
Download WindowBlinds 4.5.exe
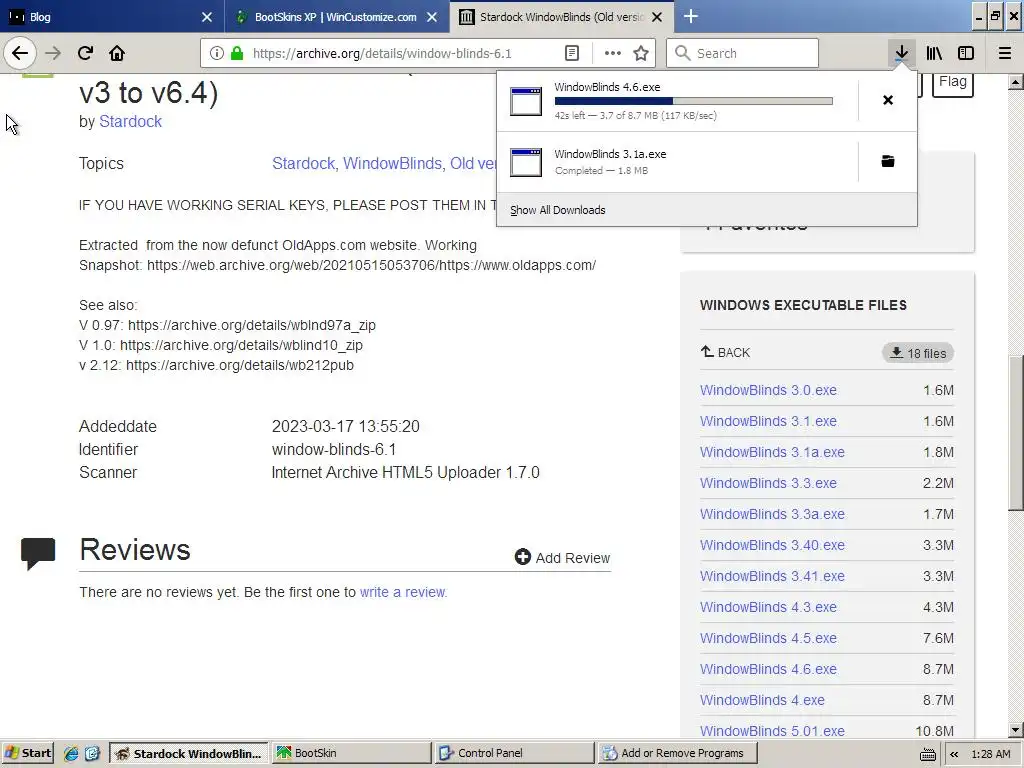pyautogui.click(x=768, y=638)
